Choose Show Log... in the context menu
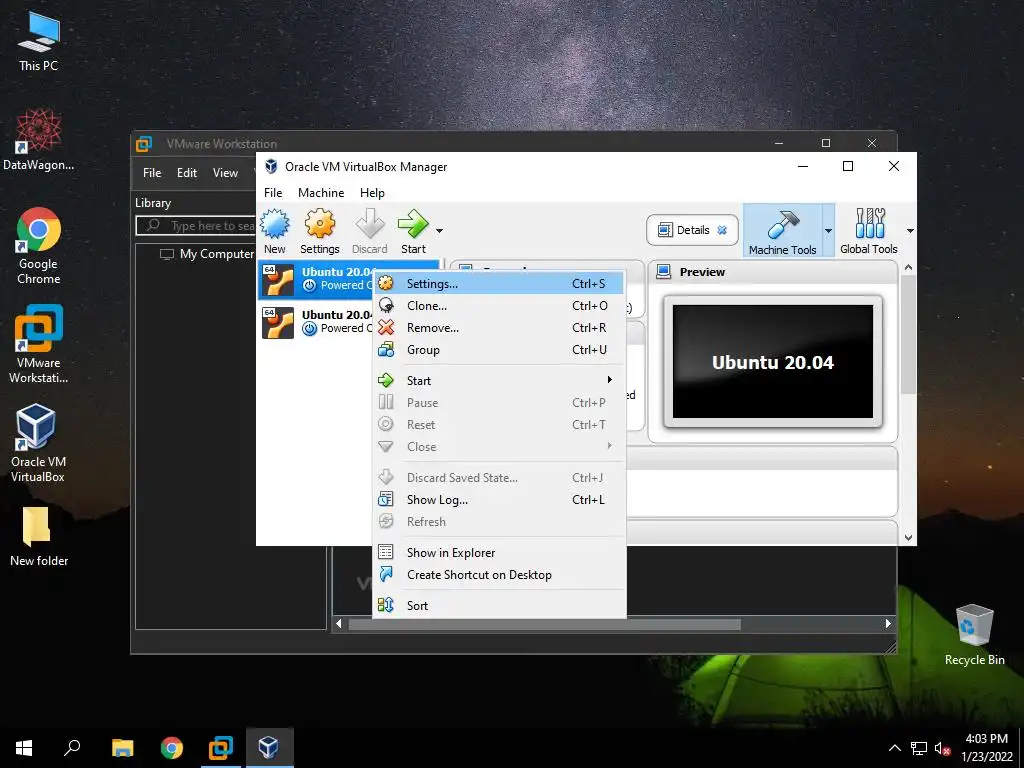1024x768 pixels. (x=498, y=500)
